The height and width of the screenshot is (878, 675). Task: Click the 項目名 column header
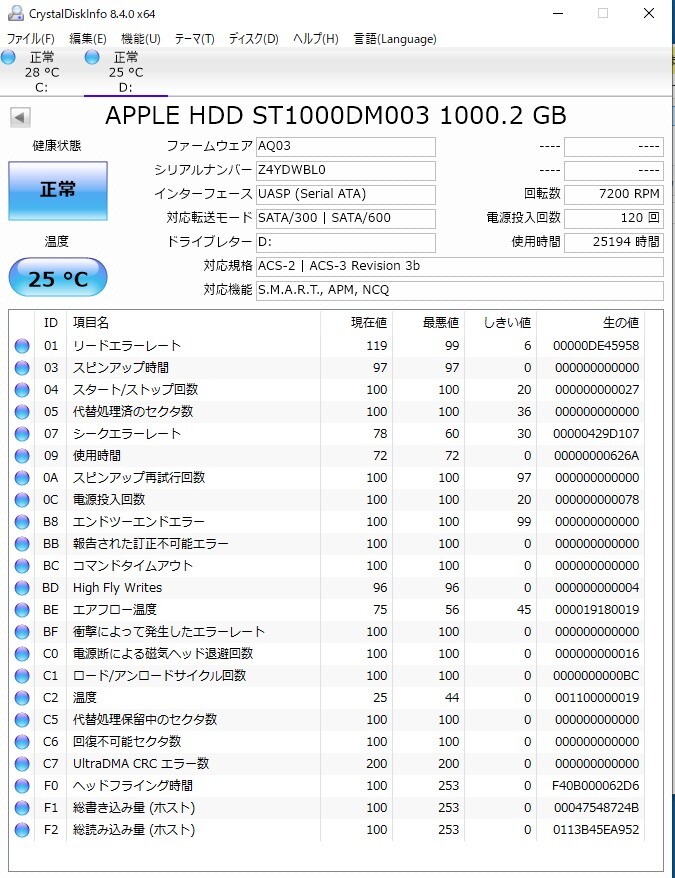coord(193,323)
